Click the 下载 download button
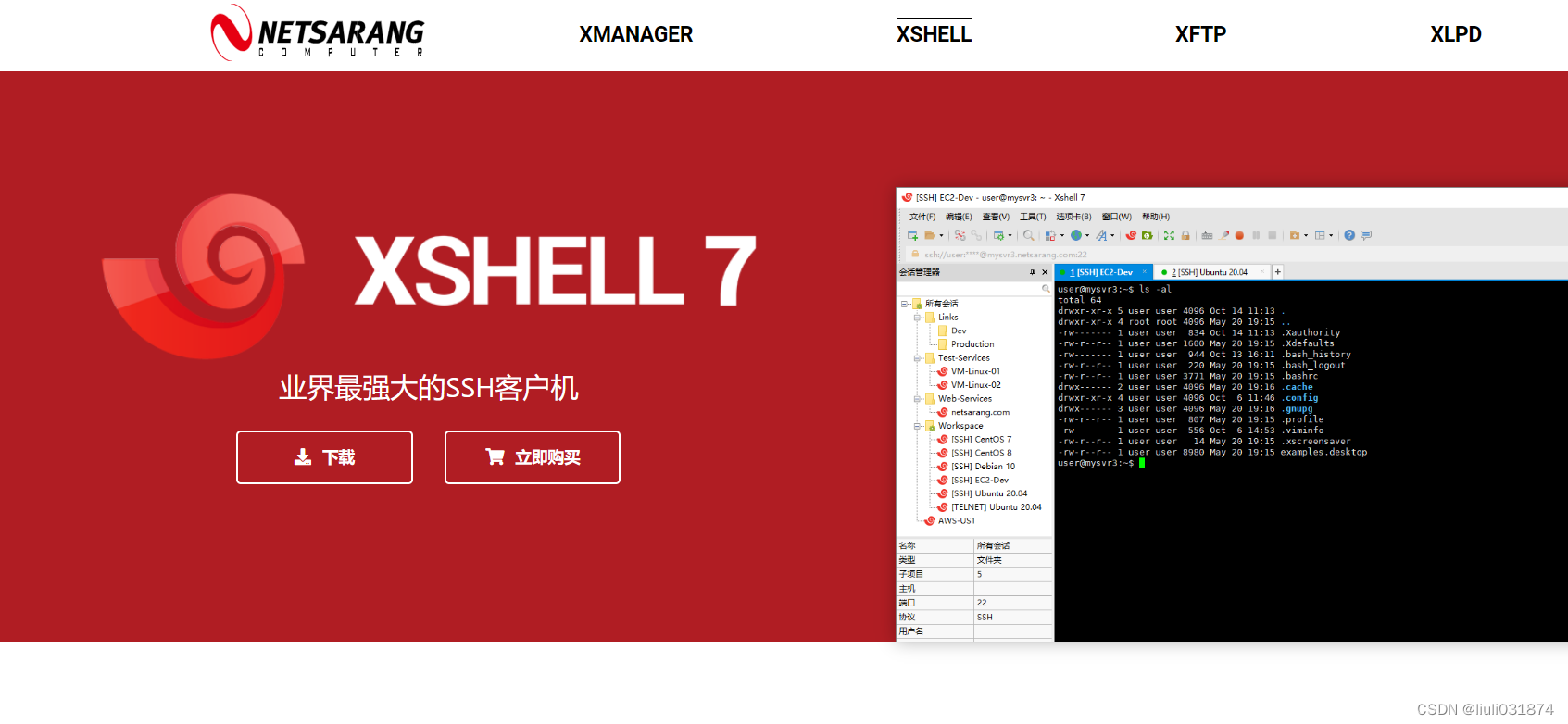1568x724 pixels. [x=324, y=457]
